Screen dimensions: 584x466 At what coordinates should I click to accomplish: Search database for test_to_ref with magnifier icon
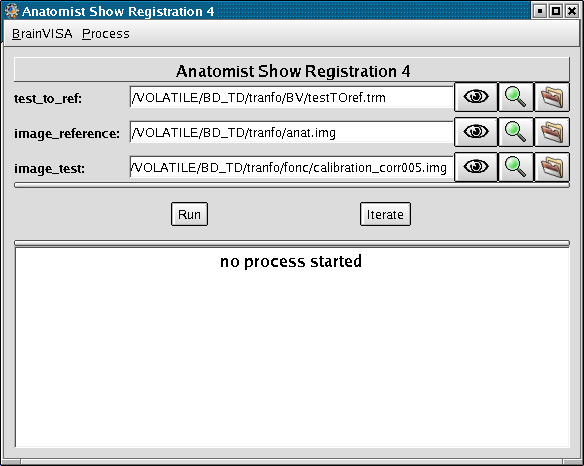515,97
